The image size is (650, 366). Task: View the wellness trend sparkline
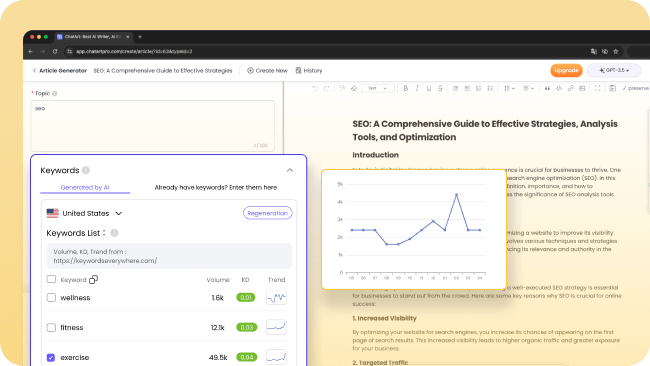[x=276, y=298]
